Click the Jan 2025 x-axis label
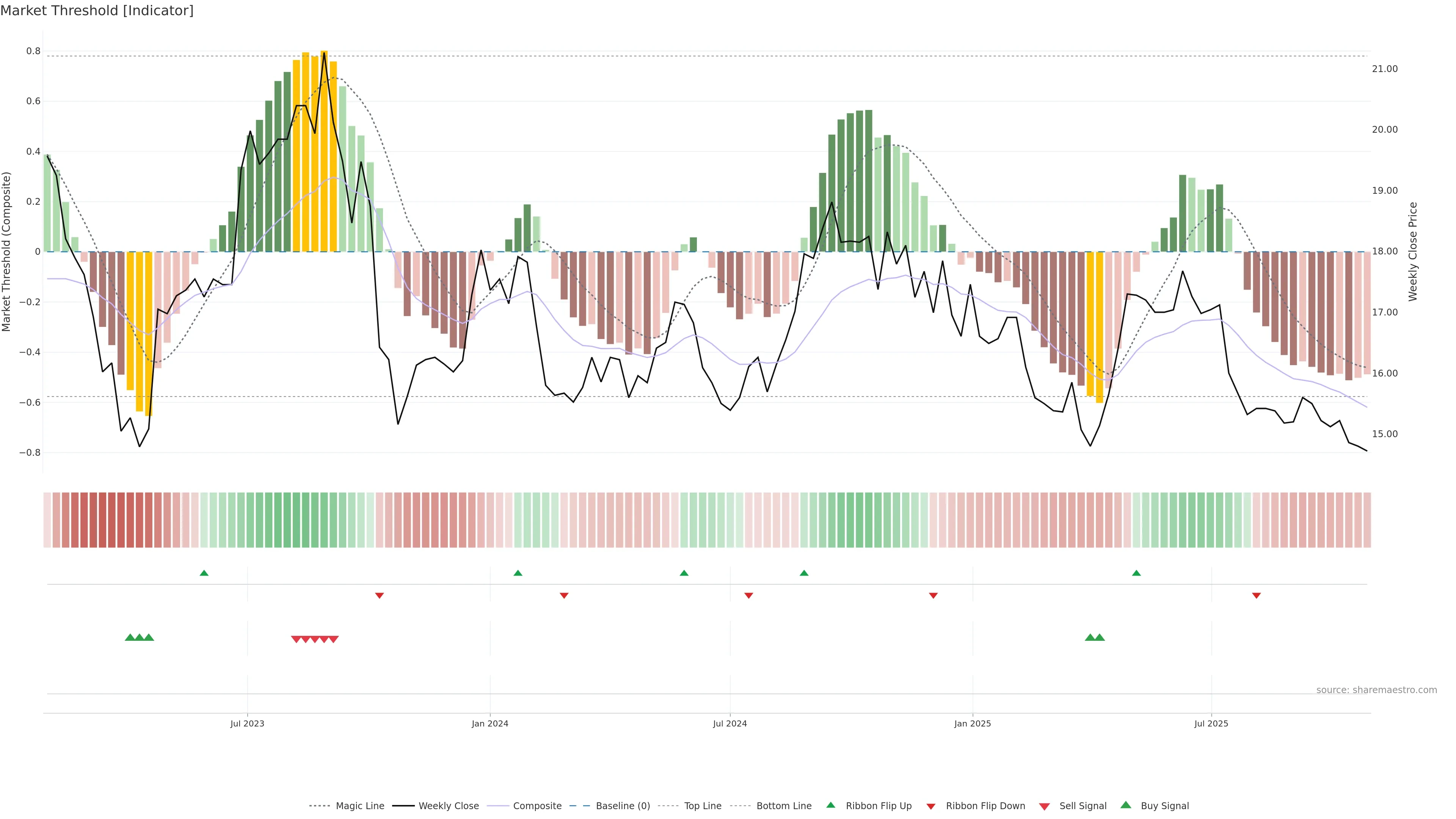Viewport: 1456px width, 819px height. pyautogui.click(x=972, y=723)
